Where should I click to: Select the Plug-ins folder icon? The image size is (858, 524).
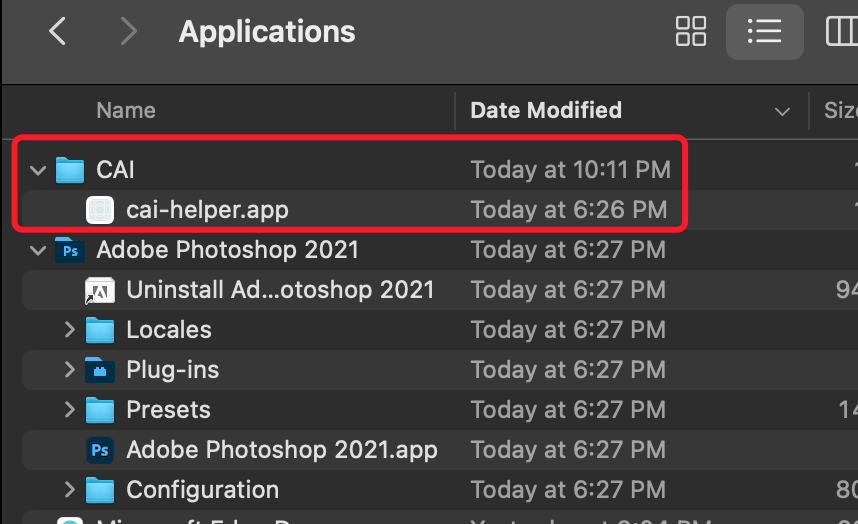pos(100,370)
